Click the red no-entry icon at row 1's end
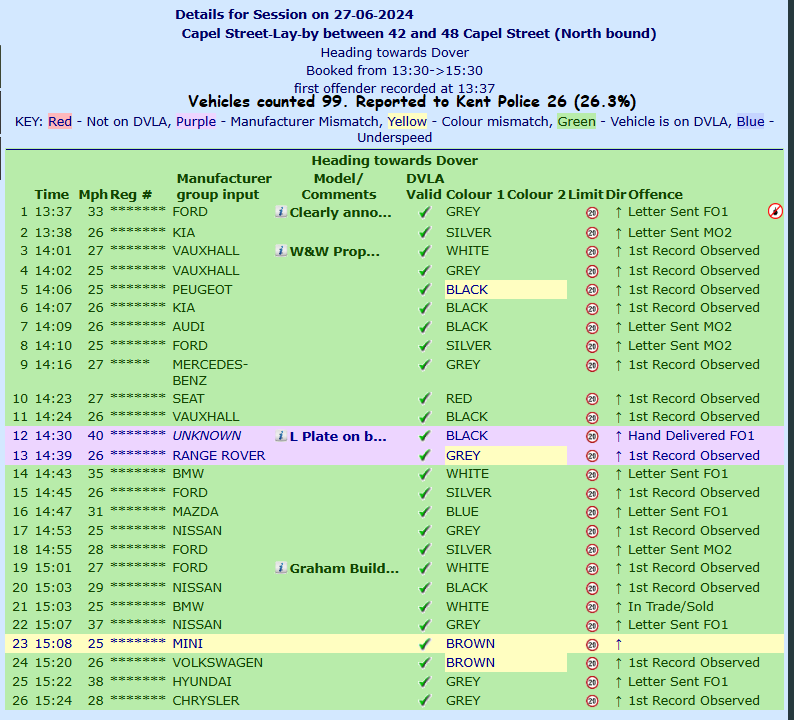This screenshot has height=720, width=794. [775, 211]
